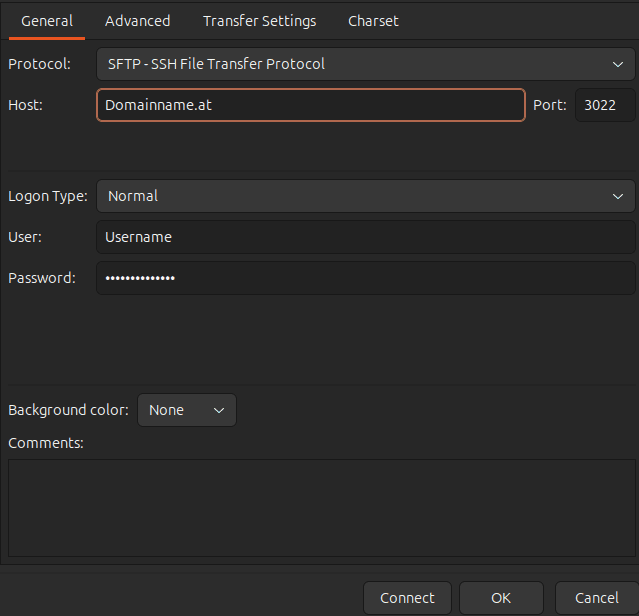Dismiss the dialog with the Cancel button
Viewport: 639px width, 616px height.
coord(596,598)
